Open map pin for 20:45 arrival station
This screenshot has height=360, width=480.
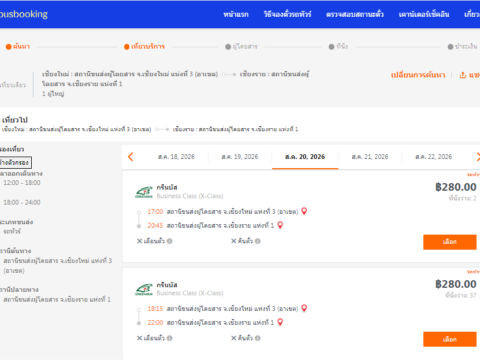point(280,225)
